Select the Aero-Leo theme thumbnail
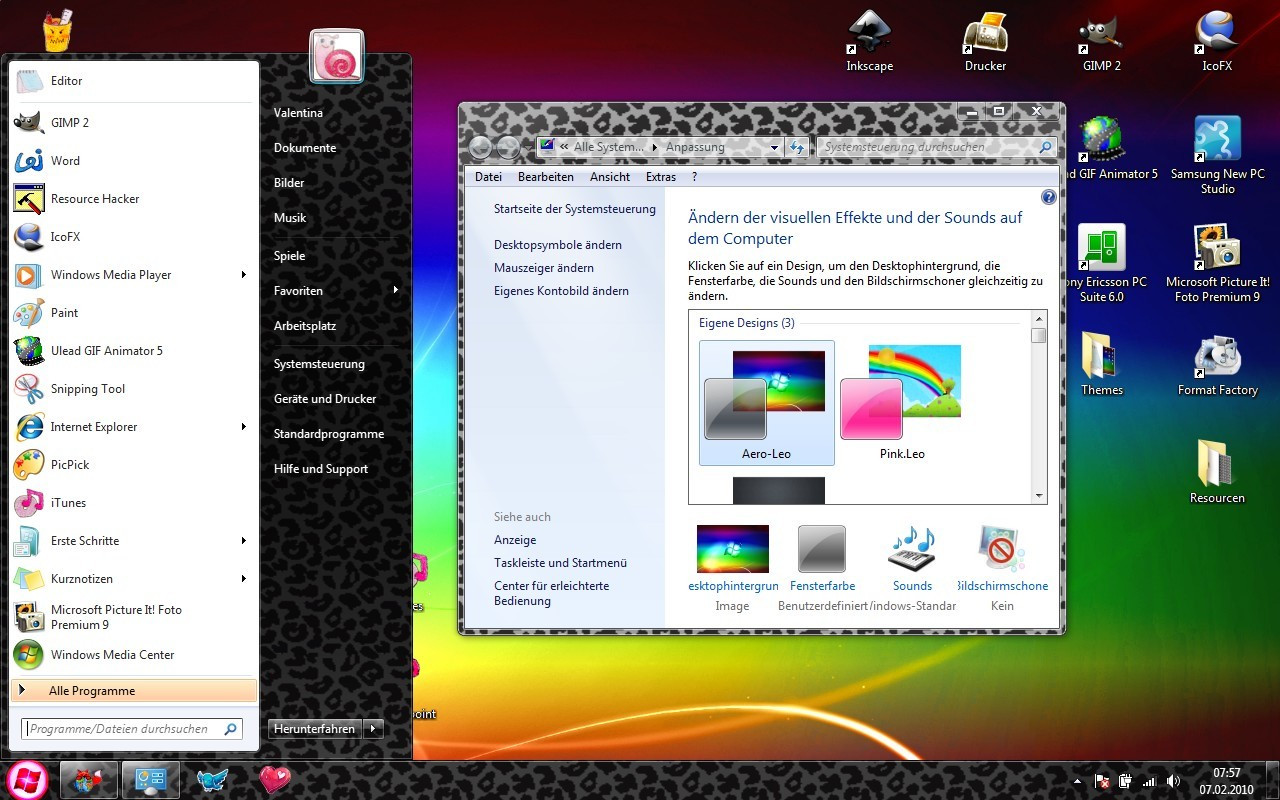Viewport: 1280px width, 800px height. [x=767, y=403]
